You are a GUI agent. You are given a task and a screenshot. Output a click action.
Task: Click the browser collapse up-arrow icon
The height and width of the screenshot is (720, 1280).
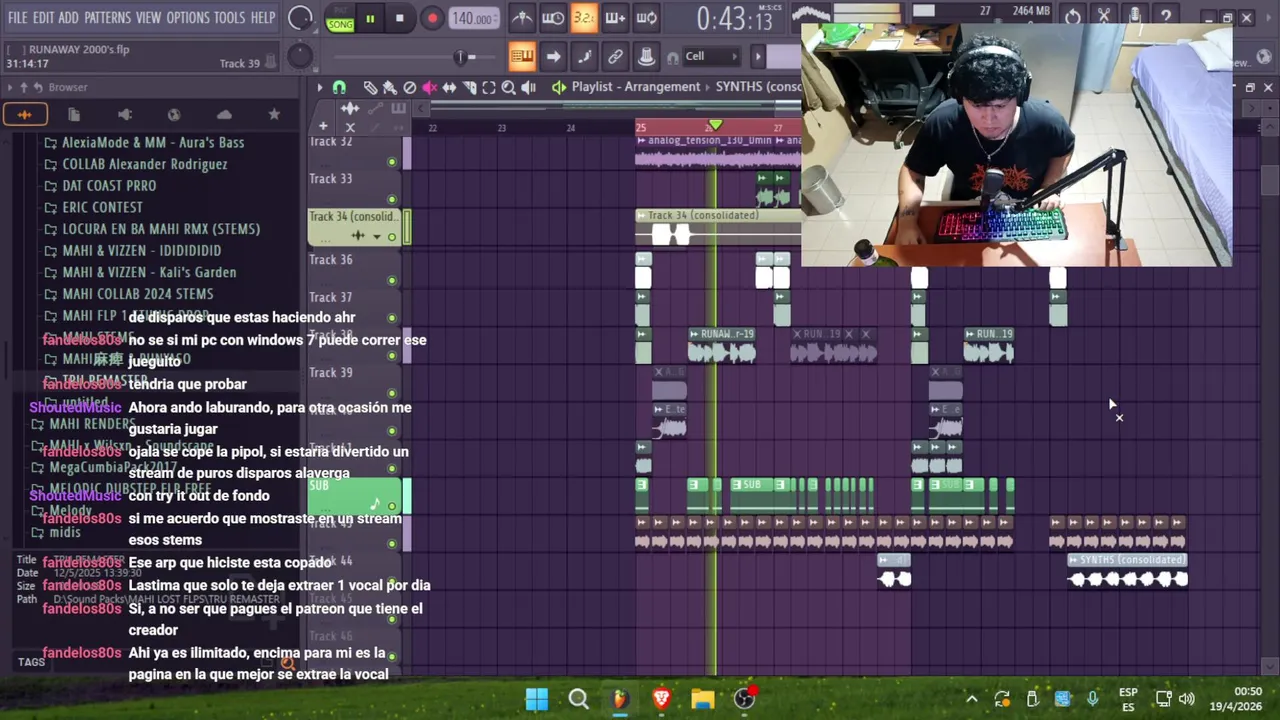[x=24, y=87]
